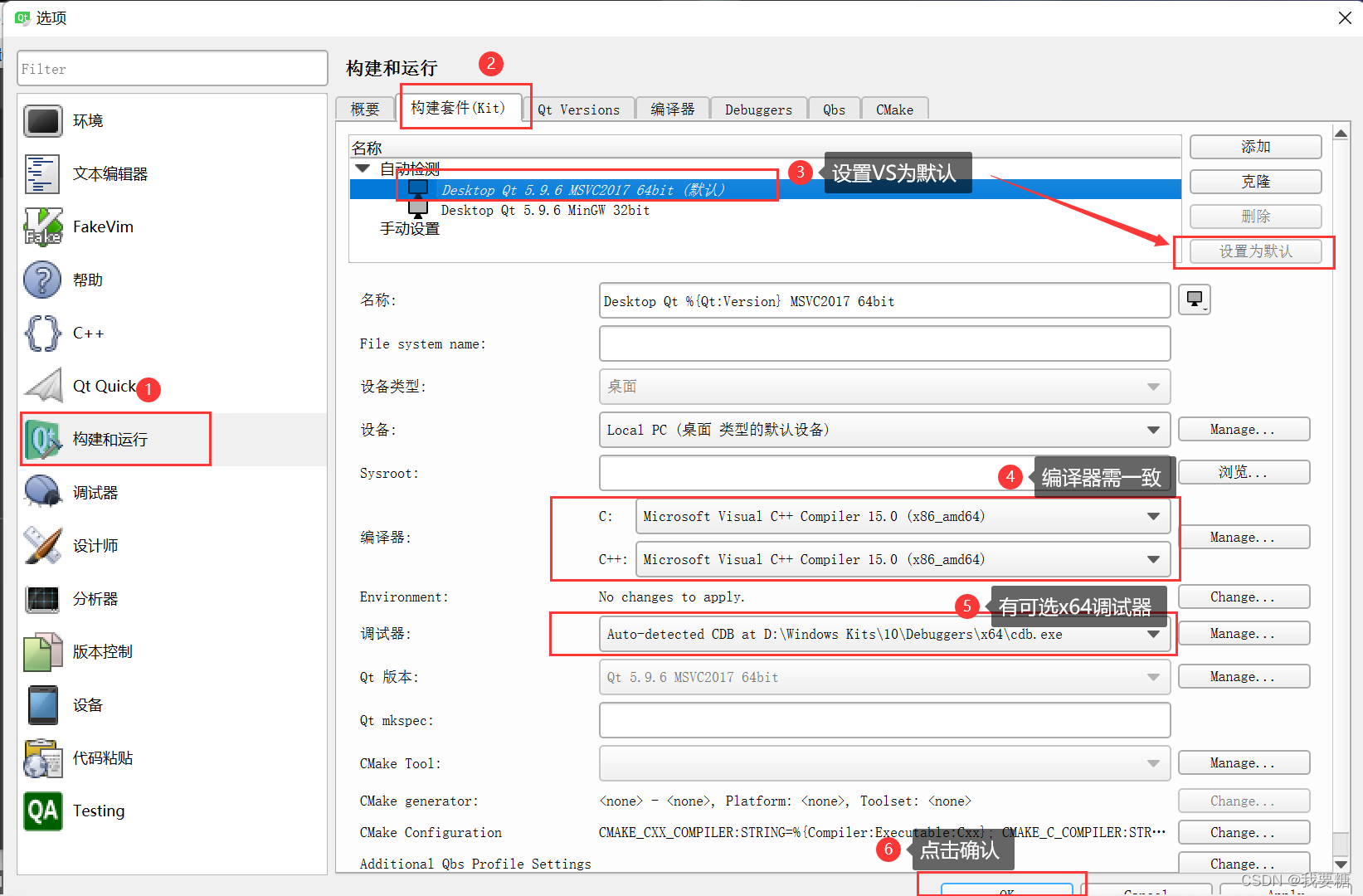Open the 调试器 CDB debugger dropdown

pos(884,634)
